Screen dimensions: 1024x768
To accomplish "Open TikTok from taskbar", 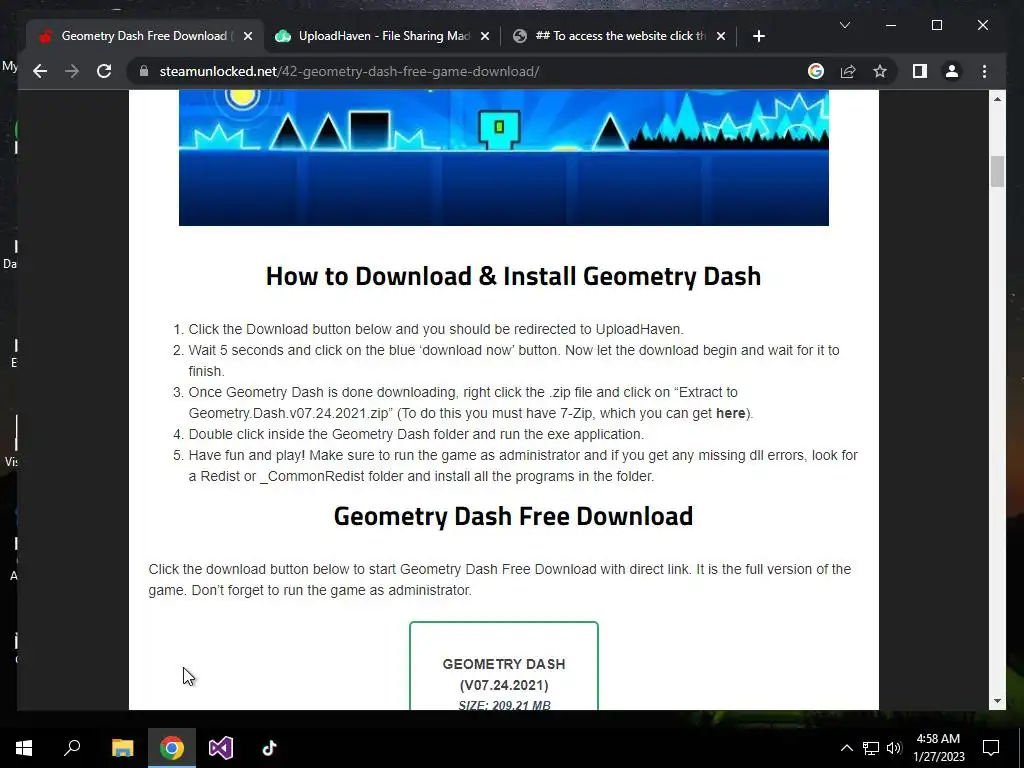I will (270, 748).
